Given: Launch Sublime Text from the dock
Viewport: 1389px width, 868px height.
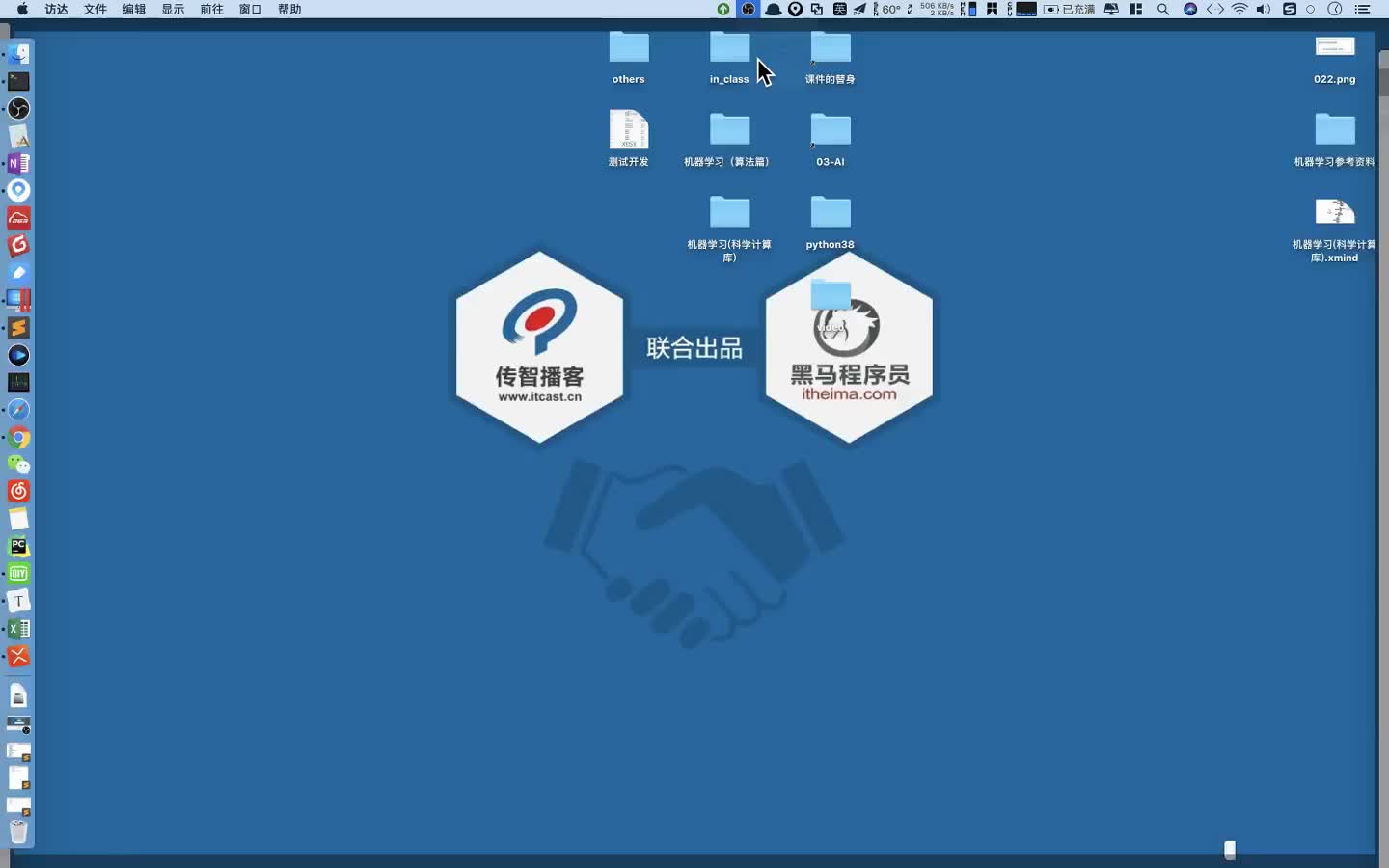Looking at the screenshot, I should pos(18,328).
